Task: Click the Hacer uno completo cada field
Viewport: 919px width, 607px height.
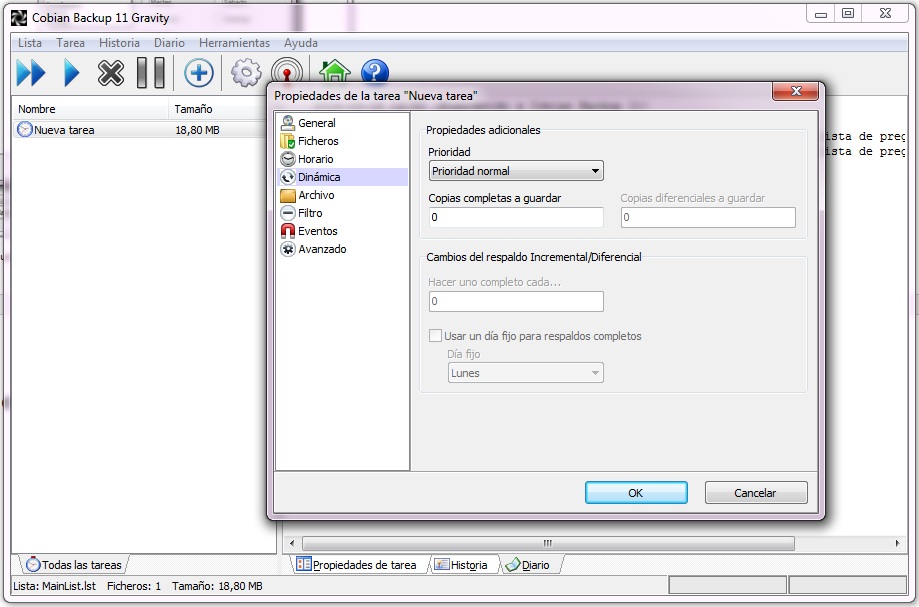Action: click(x=516, y=301)
